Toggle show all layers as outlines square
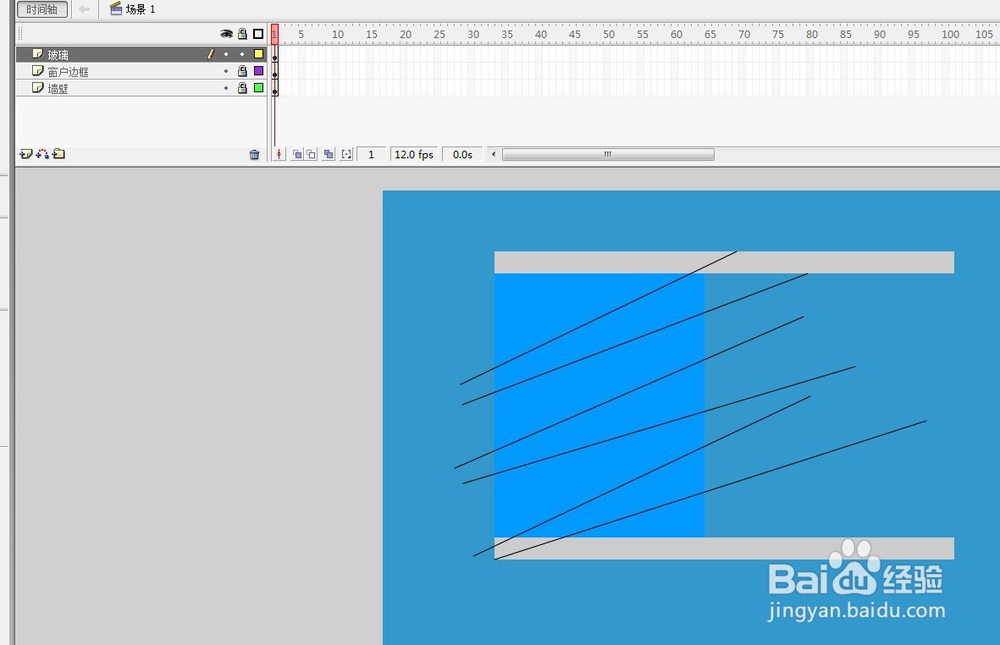 pos(258,34)
